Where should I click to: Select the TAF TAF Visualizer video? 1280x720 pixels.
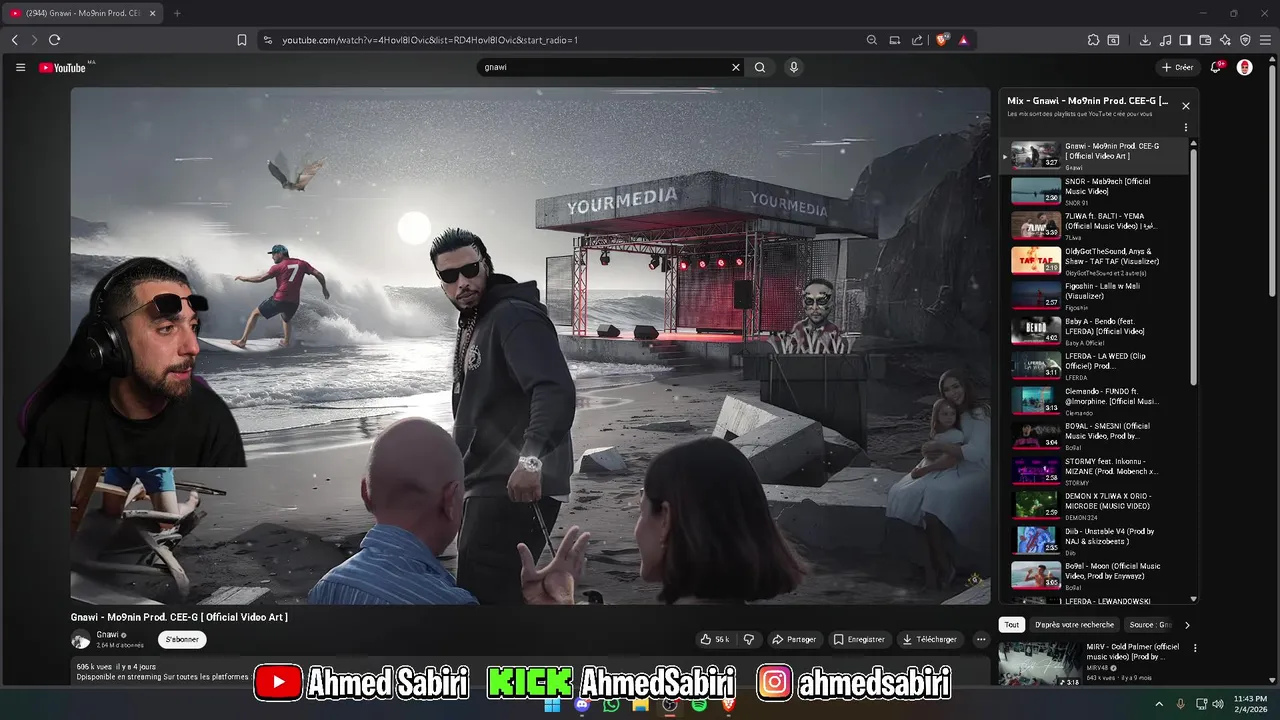tap(1094, 260)
